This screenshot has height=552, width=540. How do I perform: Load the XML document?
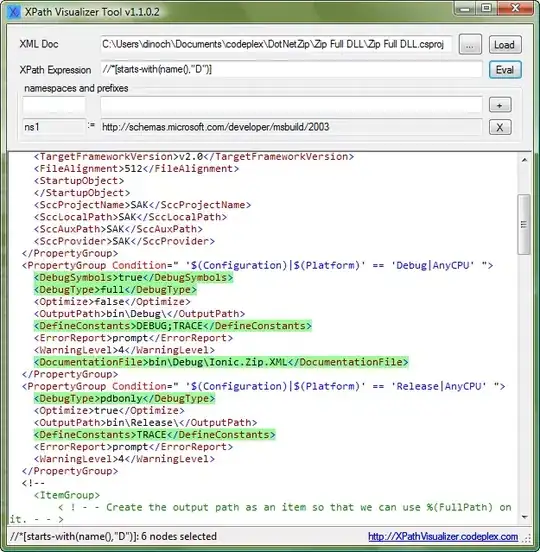coord(505,45)
